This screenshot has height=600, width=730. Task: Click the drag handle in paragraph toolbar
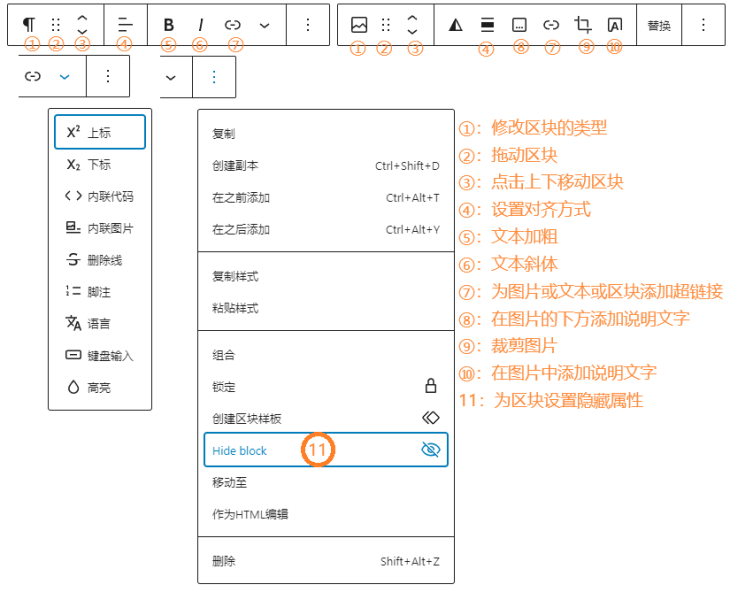point(56,24)
